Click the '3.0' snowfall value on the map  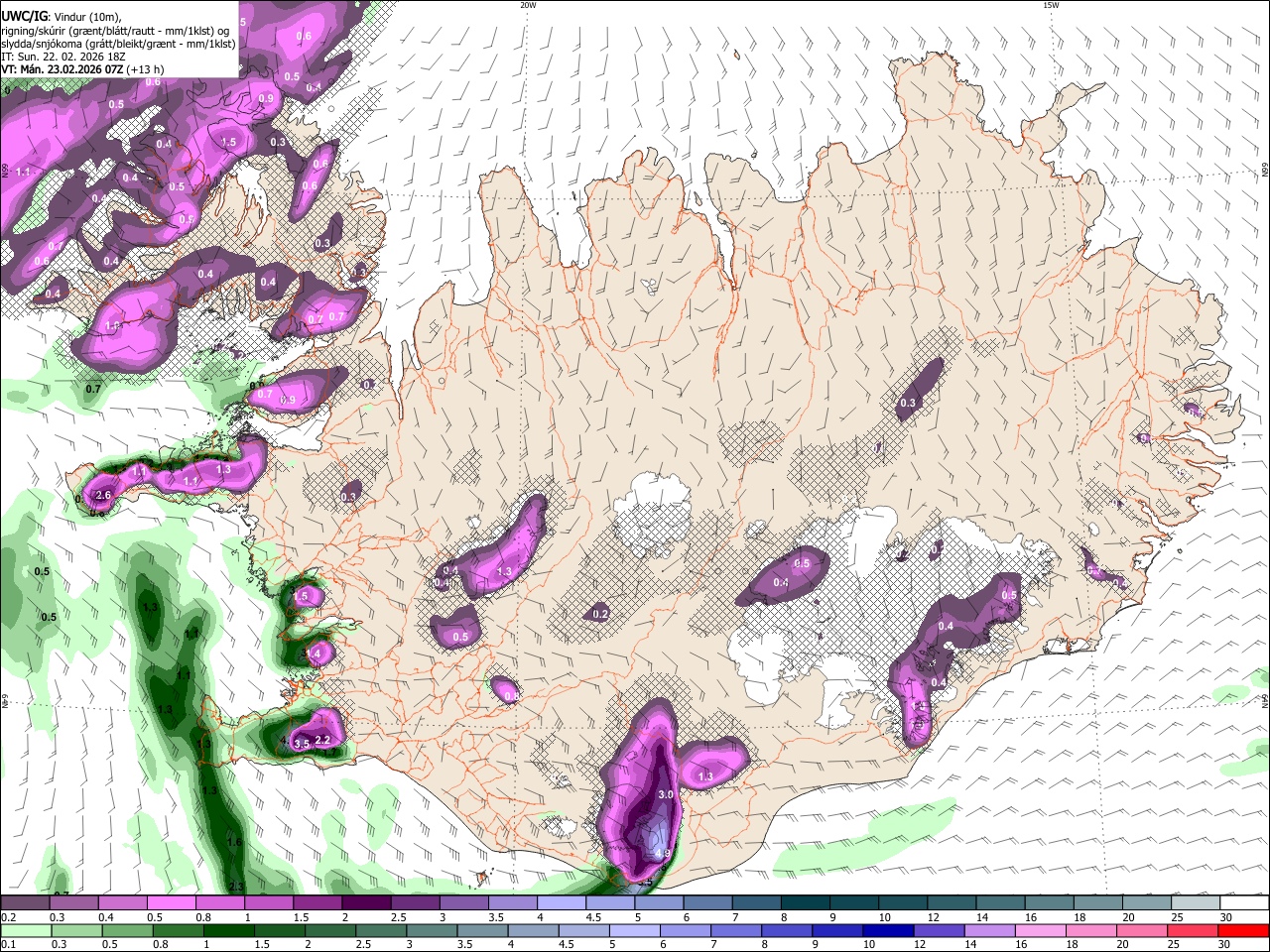coord(666,794)
